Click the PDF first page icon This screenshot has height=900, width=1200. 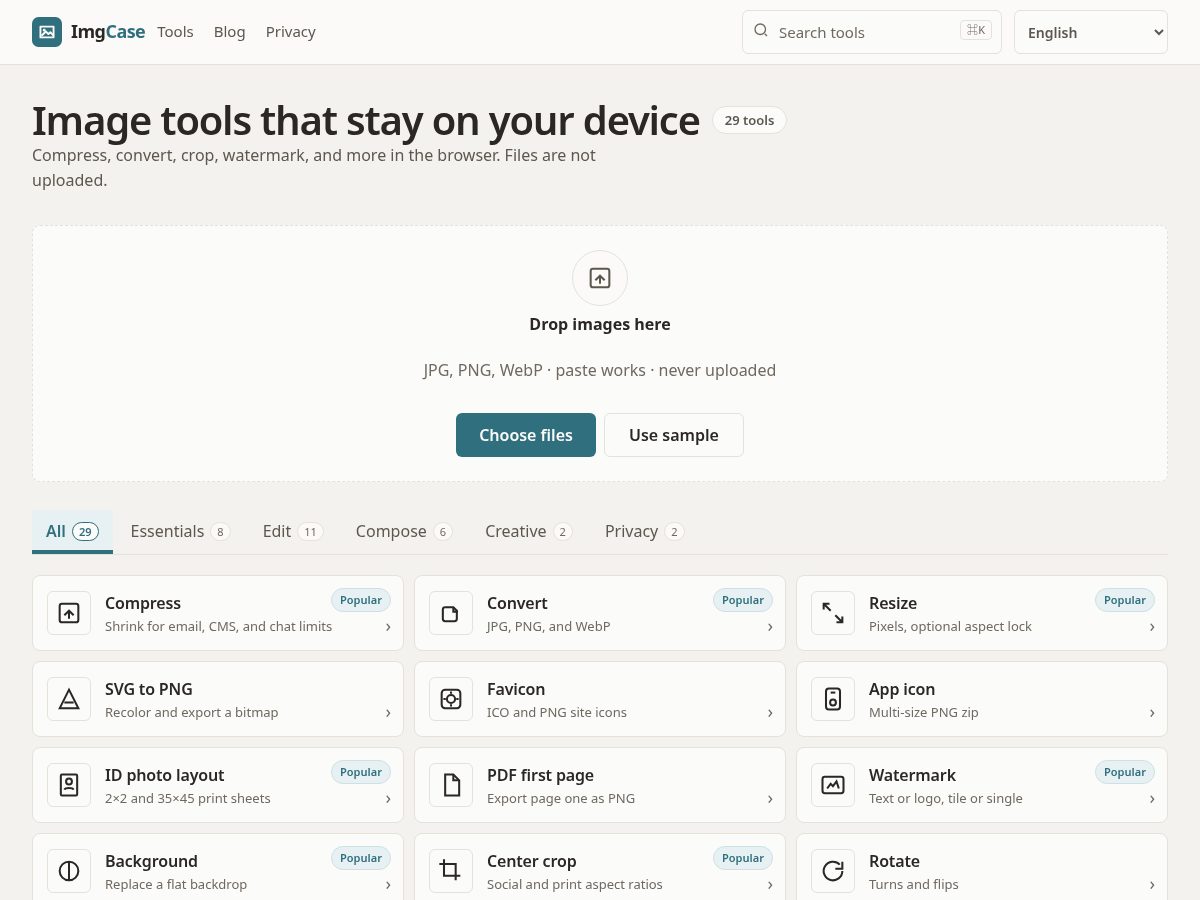451,785
